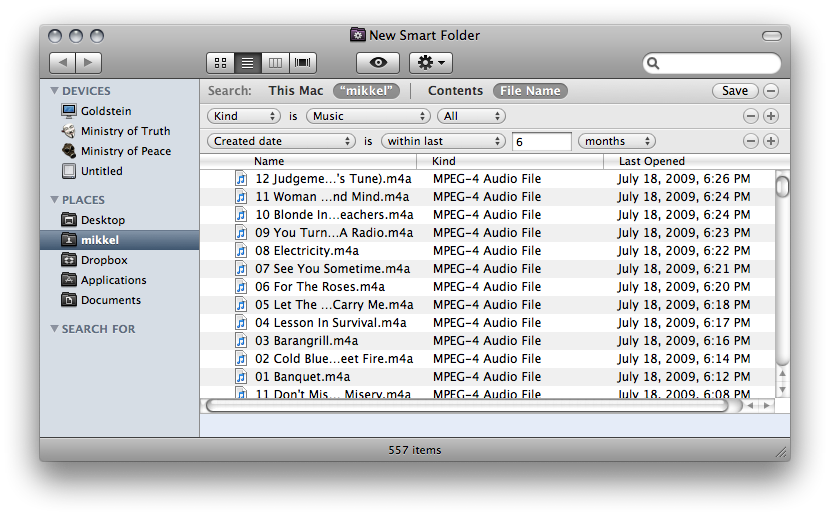Open the Created date attribute dropdown
The image size is (830, 516).
point(281,141)
